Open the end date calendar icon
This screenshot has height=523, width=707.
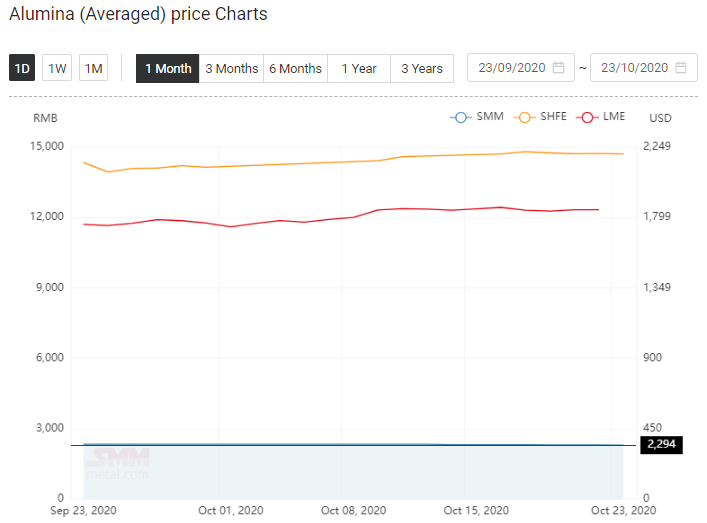pyautogui.click(x=681, y=68)
